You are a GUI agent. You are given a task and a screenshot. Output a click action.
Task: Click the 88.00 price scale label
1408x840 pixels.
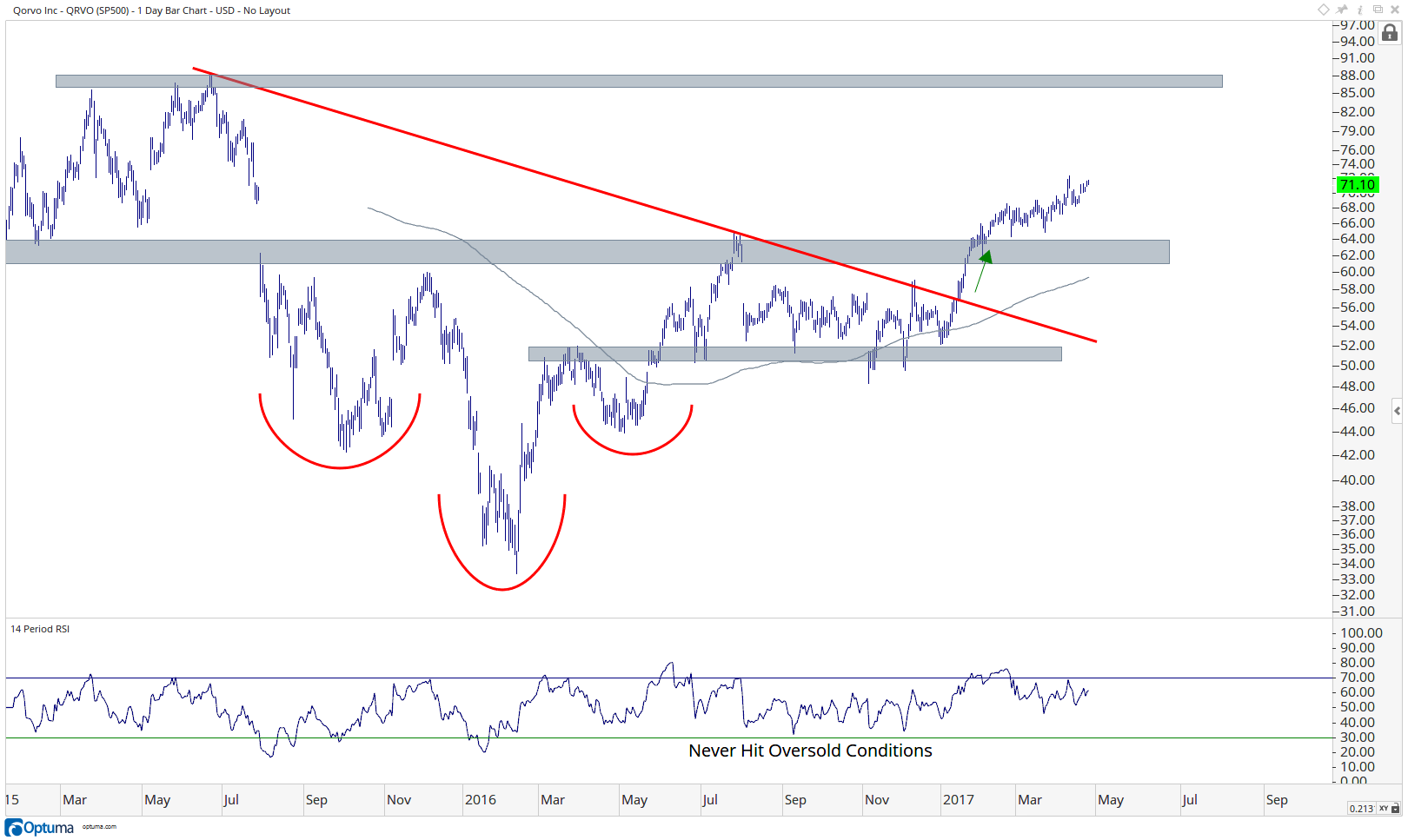point(1358,76)
